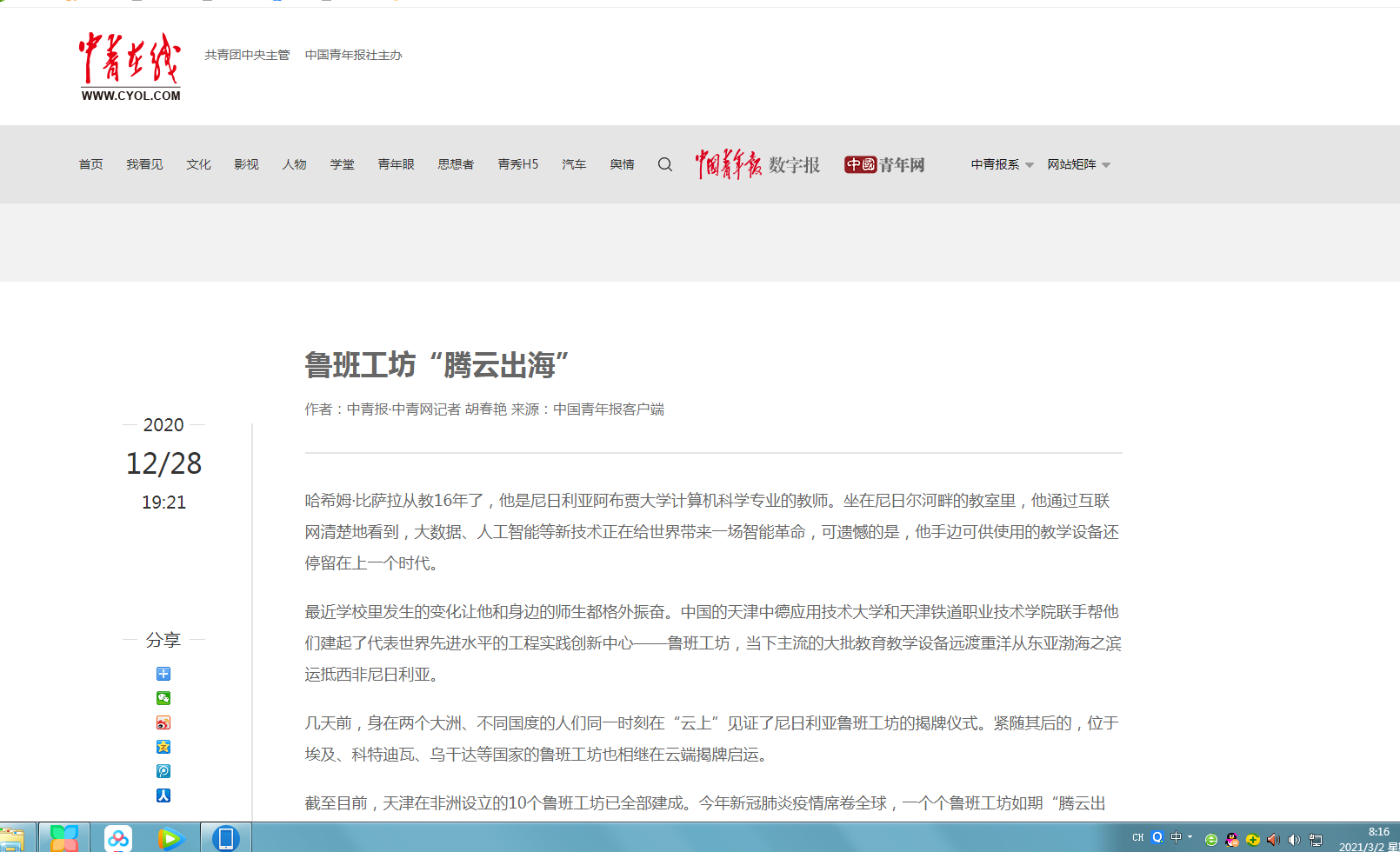
Task: Open the 文化 navigation item
Action: 198,164
